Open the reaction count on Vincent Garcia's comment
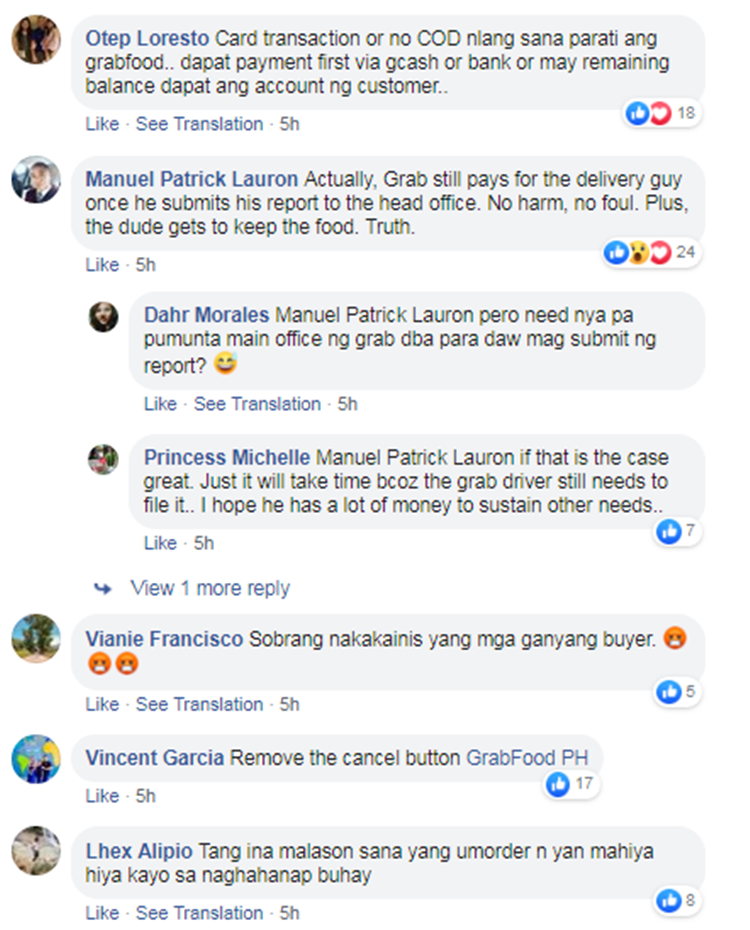This screenshot has width=750, height=930. click(572, 784)
